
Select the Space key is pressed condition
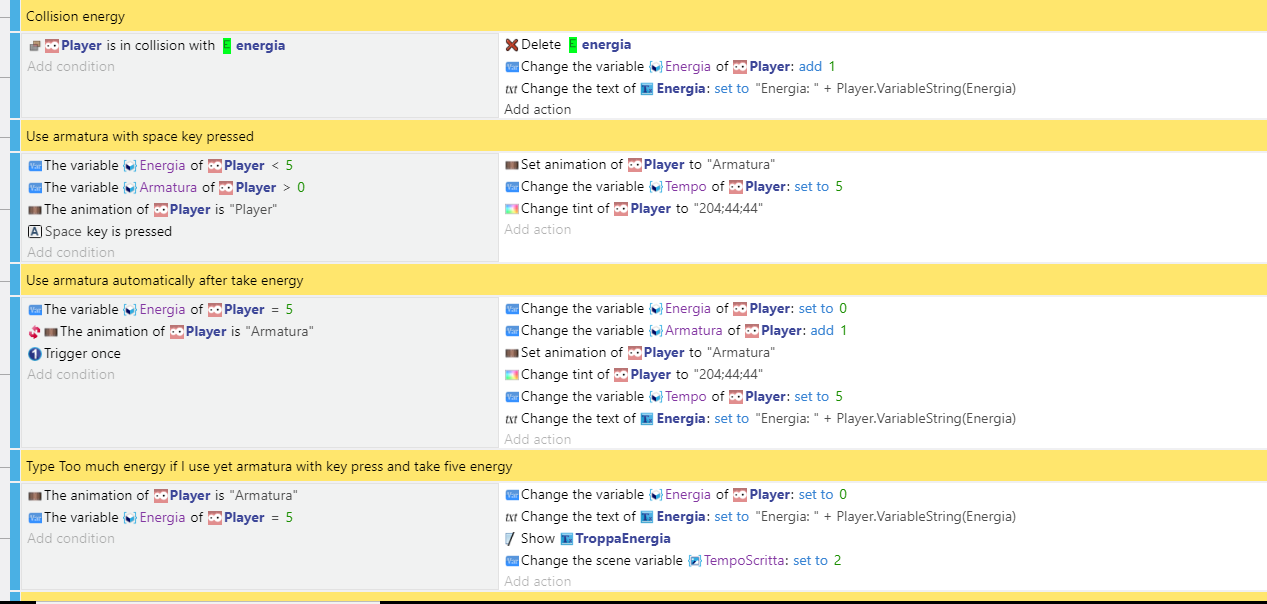(108, 232)
